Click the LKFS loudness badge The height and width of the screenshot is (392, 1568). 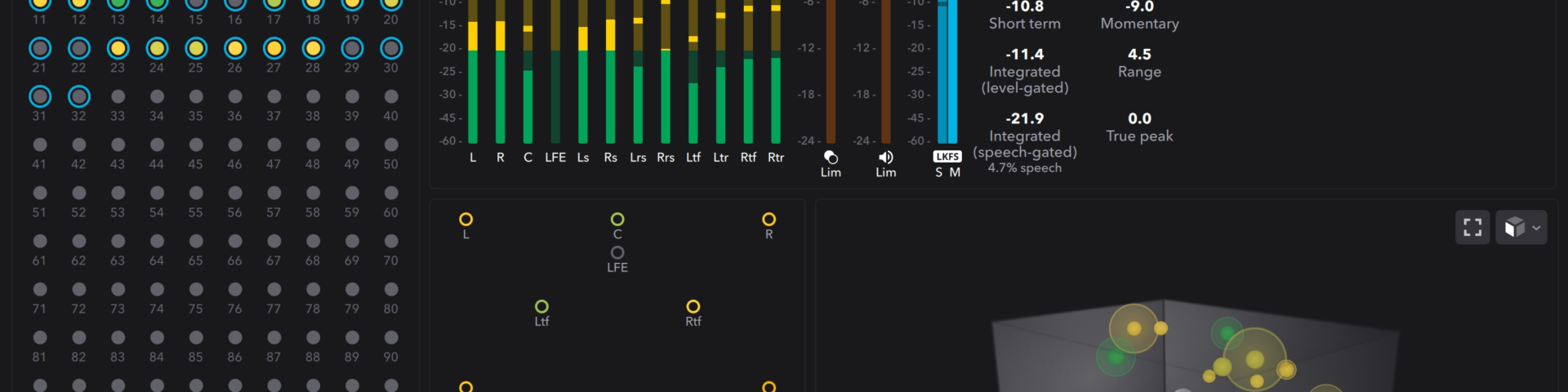point(947,156)
